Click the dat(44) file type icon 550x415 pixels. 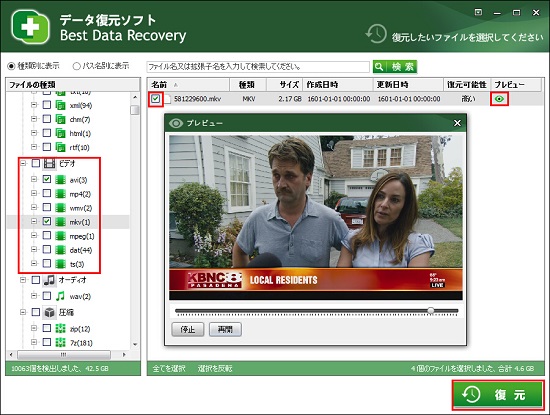pos(60,250)
